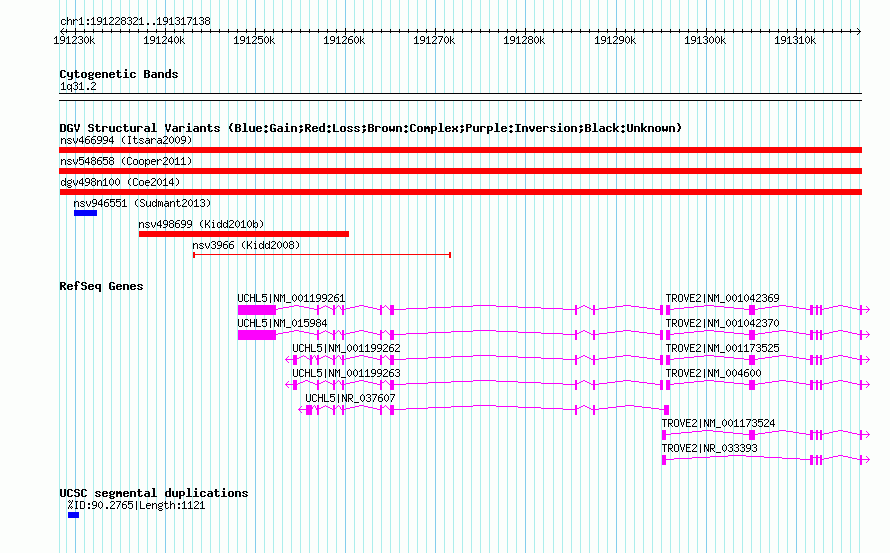Click the nsv466994 (Itsara2009) label
890x553 pixels.
pos(126,140)
